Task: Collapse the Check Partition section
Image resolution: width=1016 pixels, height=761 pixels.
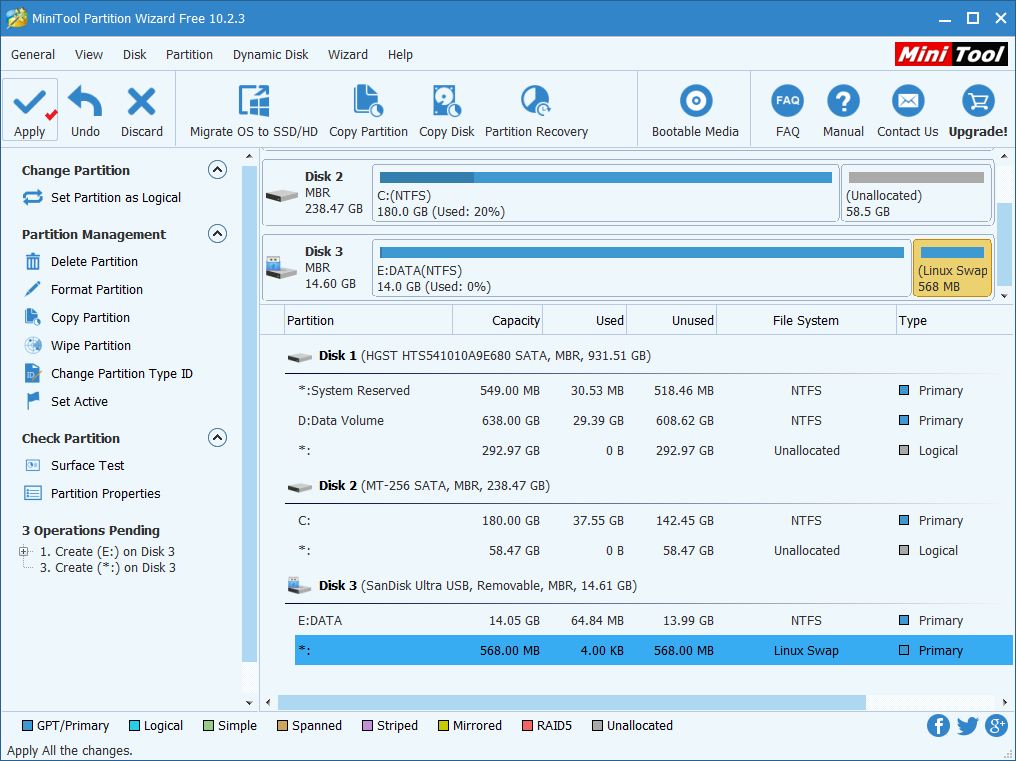Action: click(x=217, y=438)
